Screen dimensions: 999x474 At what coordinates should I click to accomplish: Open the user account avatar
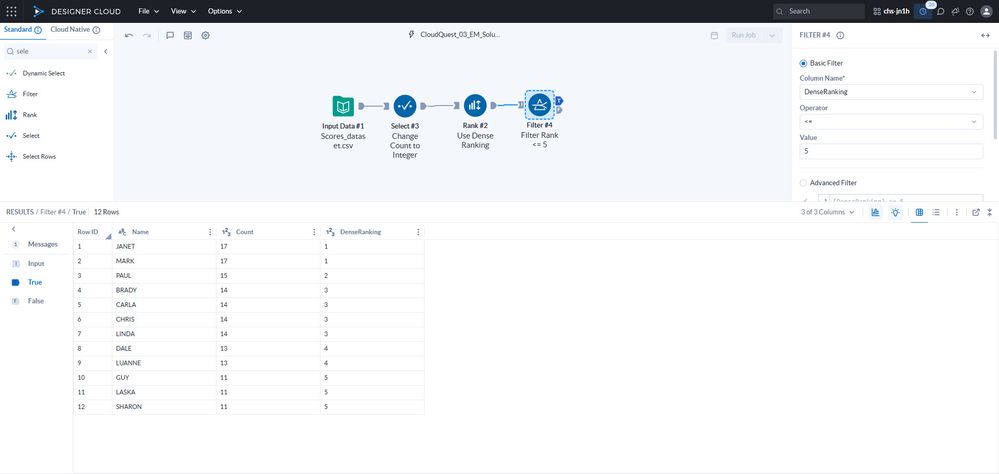(x=986, y=11)
